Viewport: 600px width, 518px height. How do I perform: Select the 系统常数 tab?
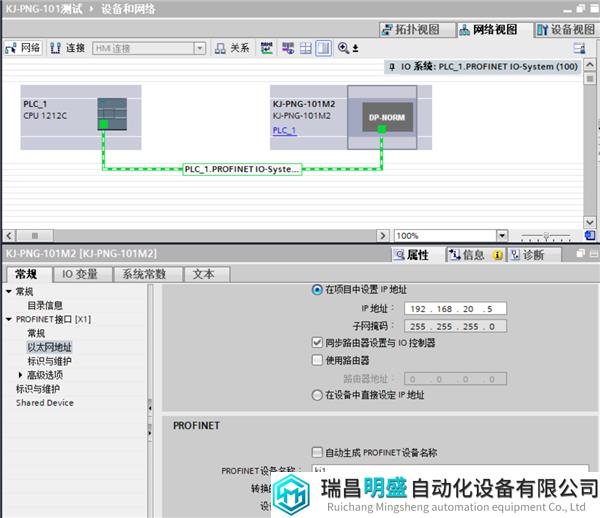[x=148, y=274]
